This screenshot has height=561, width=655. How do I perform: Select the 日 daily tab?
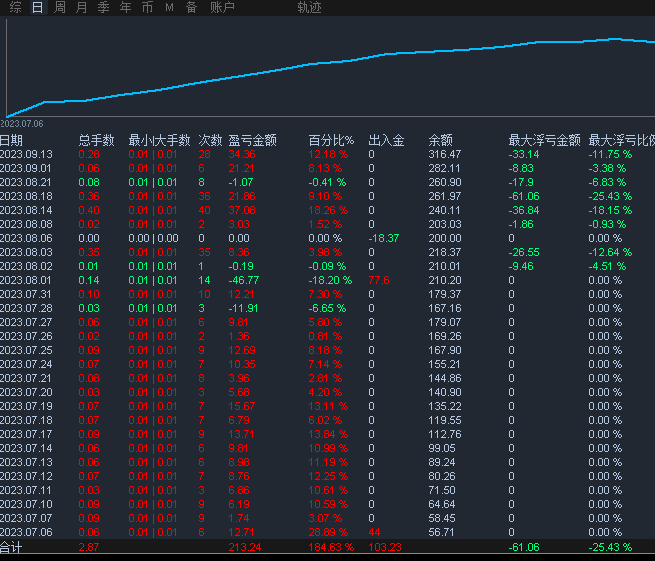pos(38,7)
